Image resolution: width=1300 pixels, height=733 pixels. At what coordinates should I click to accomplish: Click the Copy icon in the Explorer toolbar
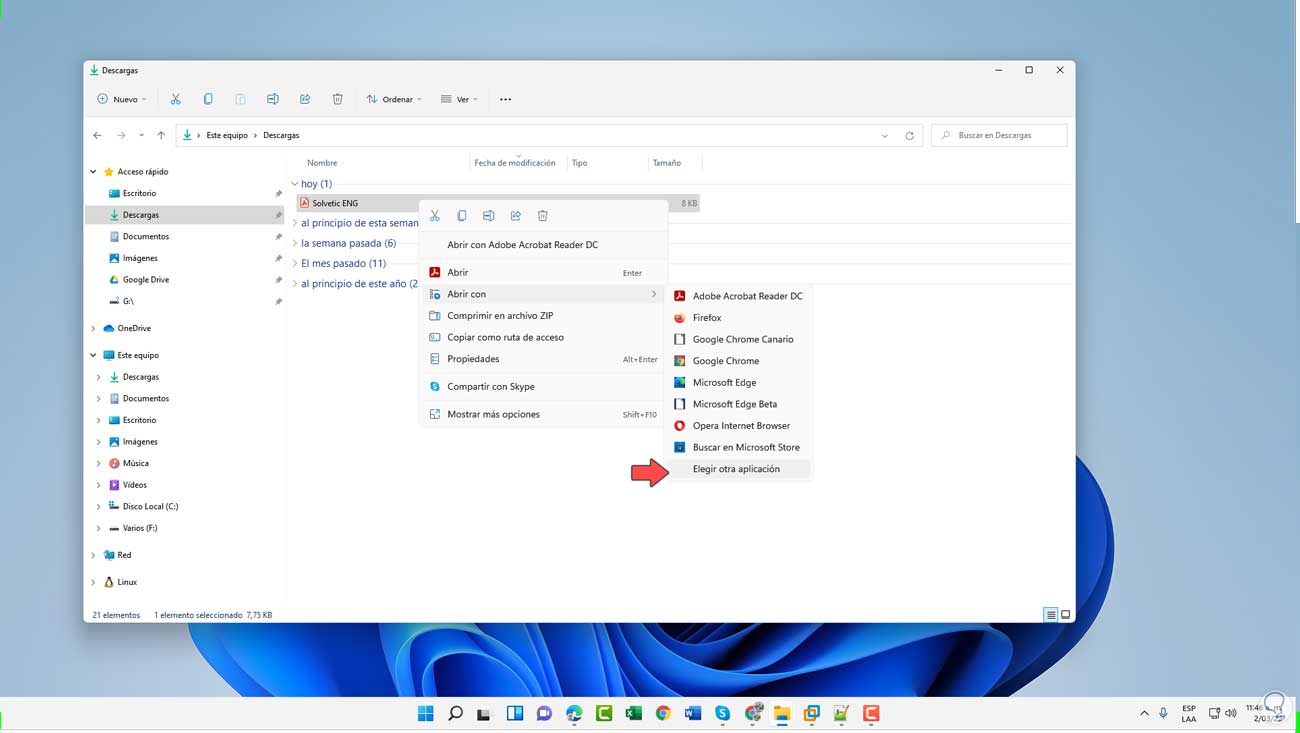click(208, 99)
